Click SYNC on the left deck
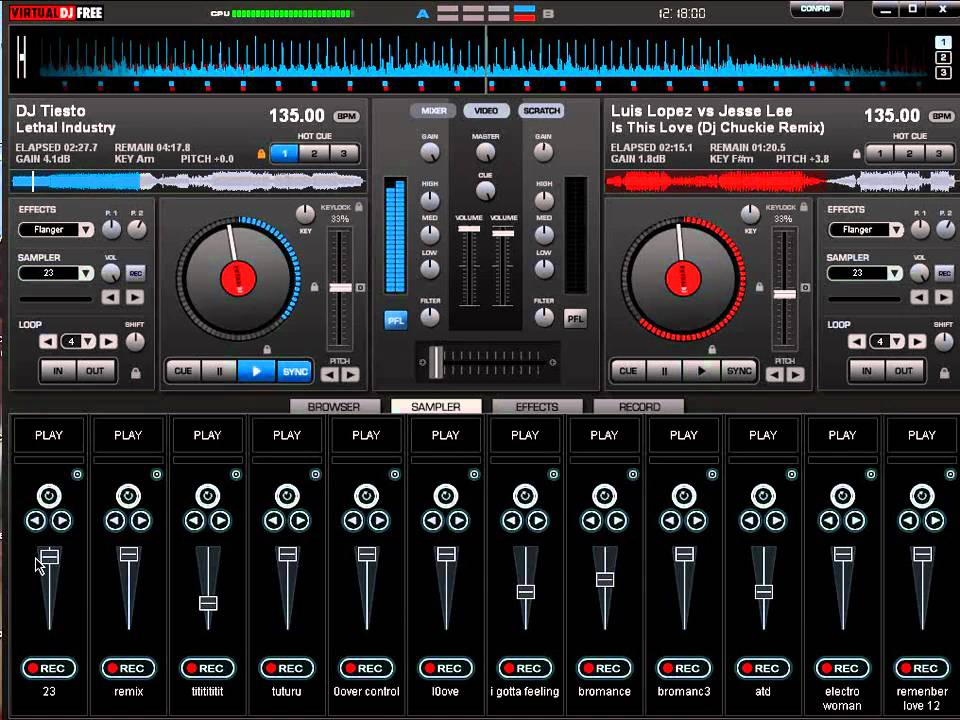The image size is (960, 720). (x=294, y=371)
